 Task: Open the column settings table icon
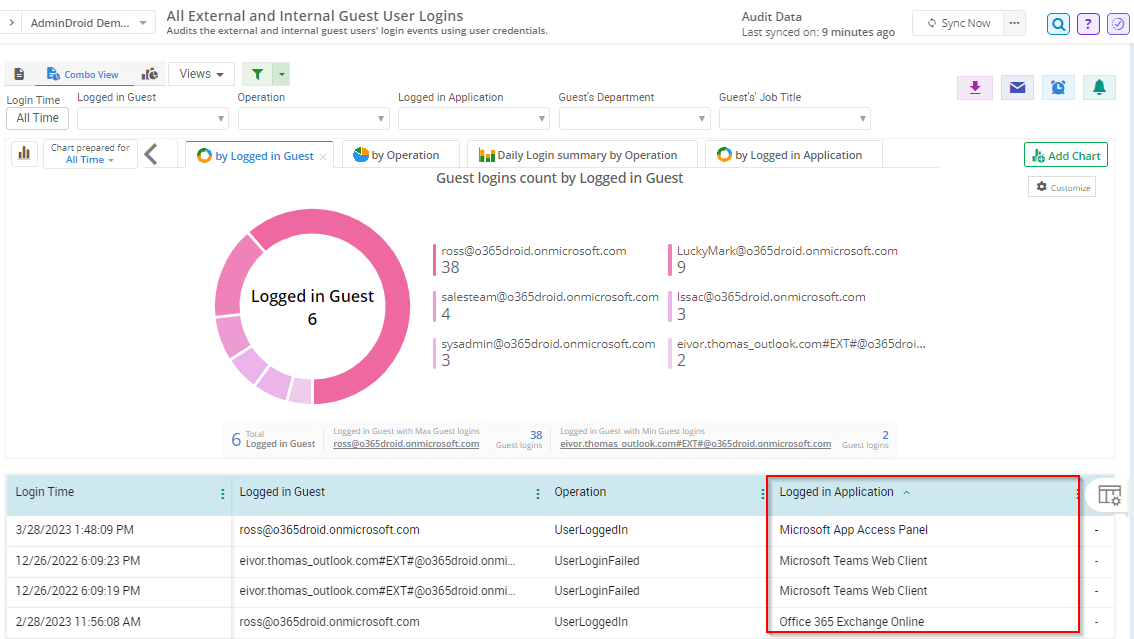click(1109, 495)
